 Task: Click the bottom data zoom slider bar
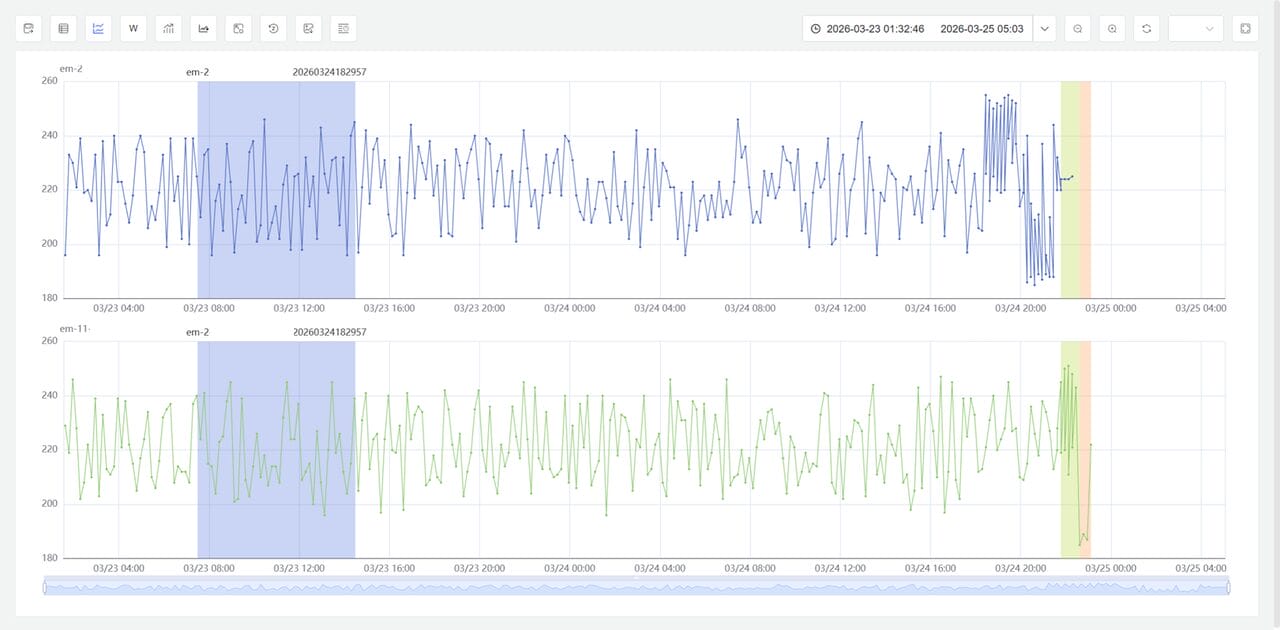(636, 587)
